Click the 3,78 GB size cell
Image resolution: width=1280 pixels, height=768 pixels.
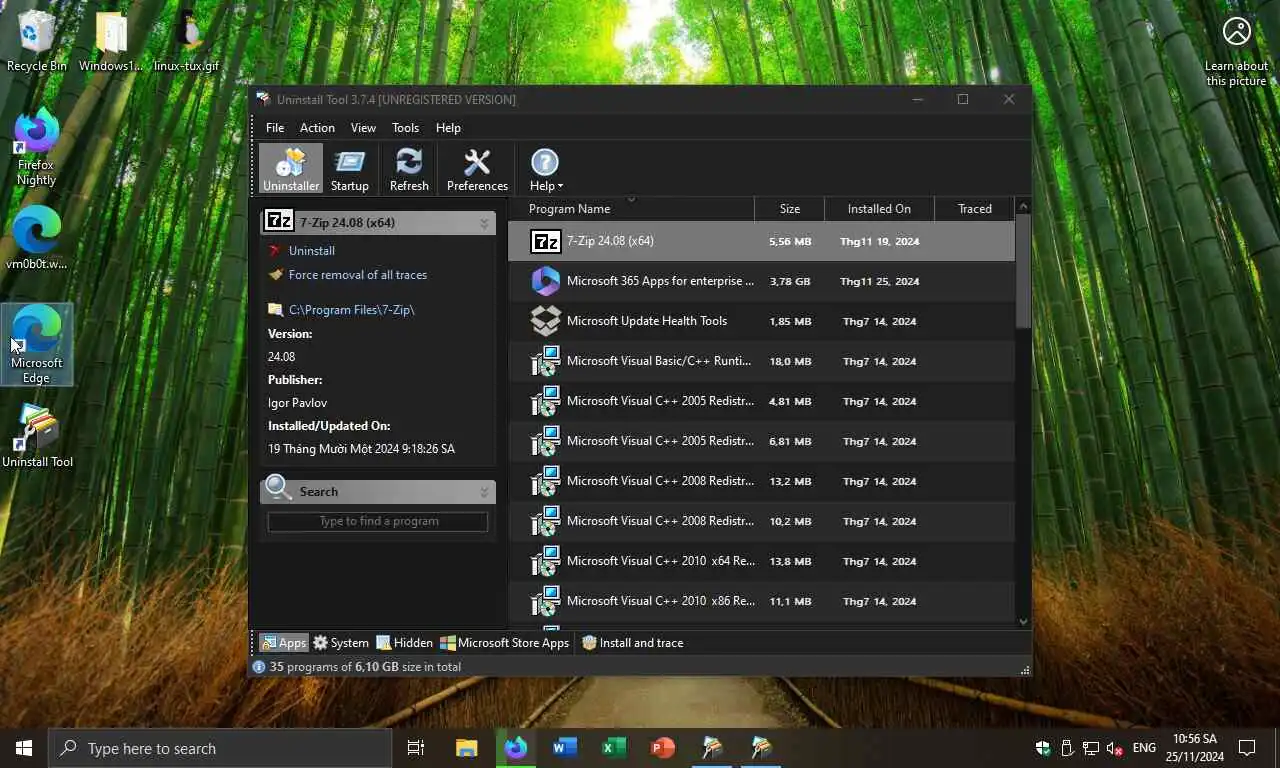(x=790, y=282)
